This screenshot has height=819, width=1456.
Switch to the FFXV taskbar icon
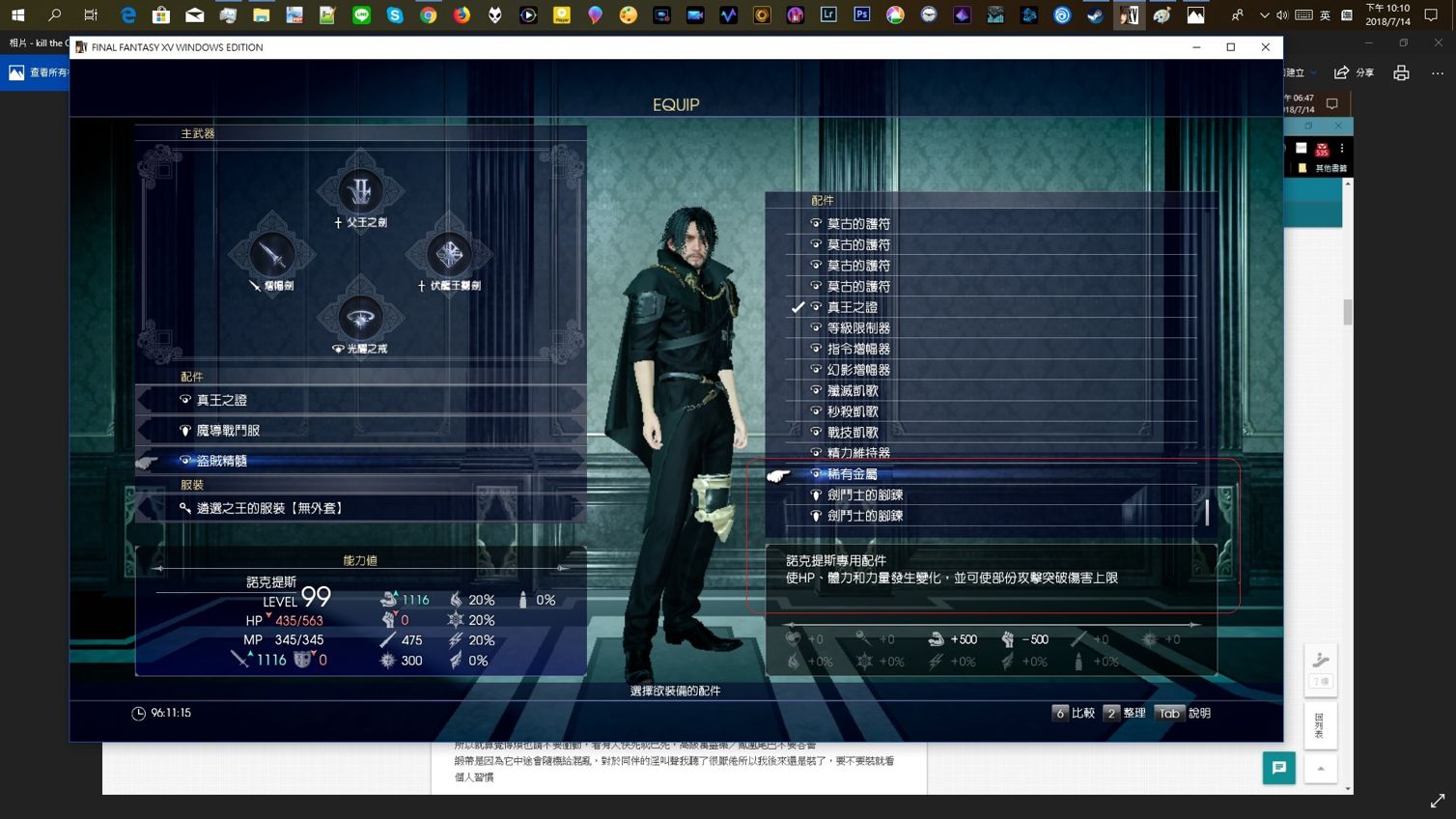[1129, 15]
